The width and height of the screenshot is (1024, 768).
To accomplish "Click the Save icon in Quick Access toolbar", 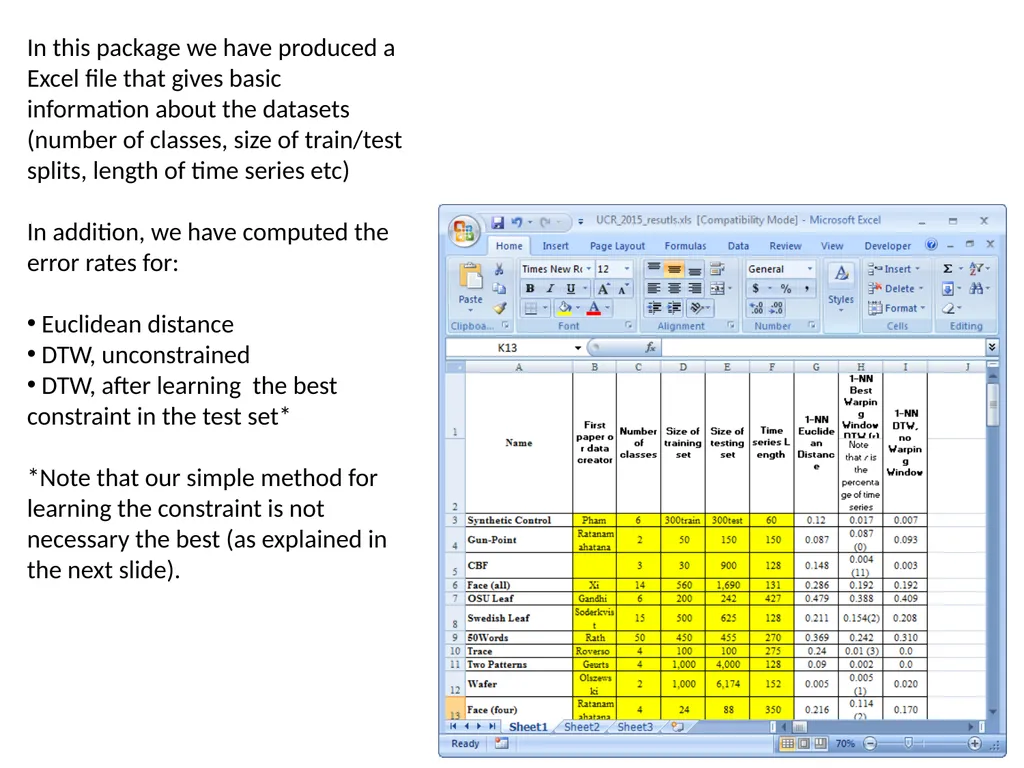I will pyautogui.click(x=498, y=222).
